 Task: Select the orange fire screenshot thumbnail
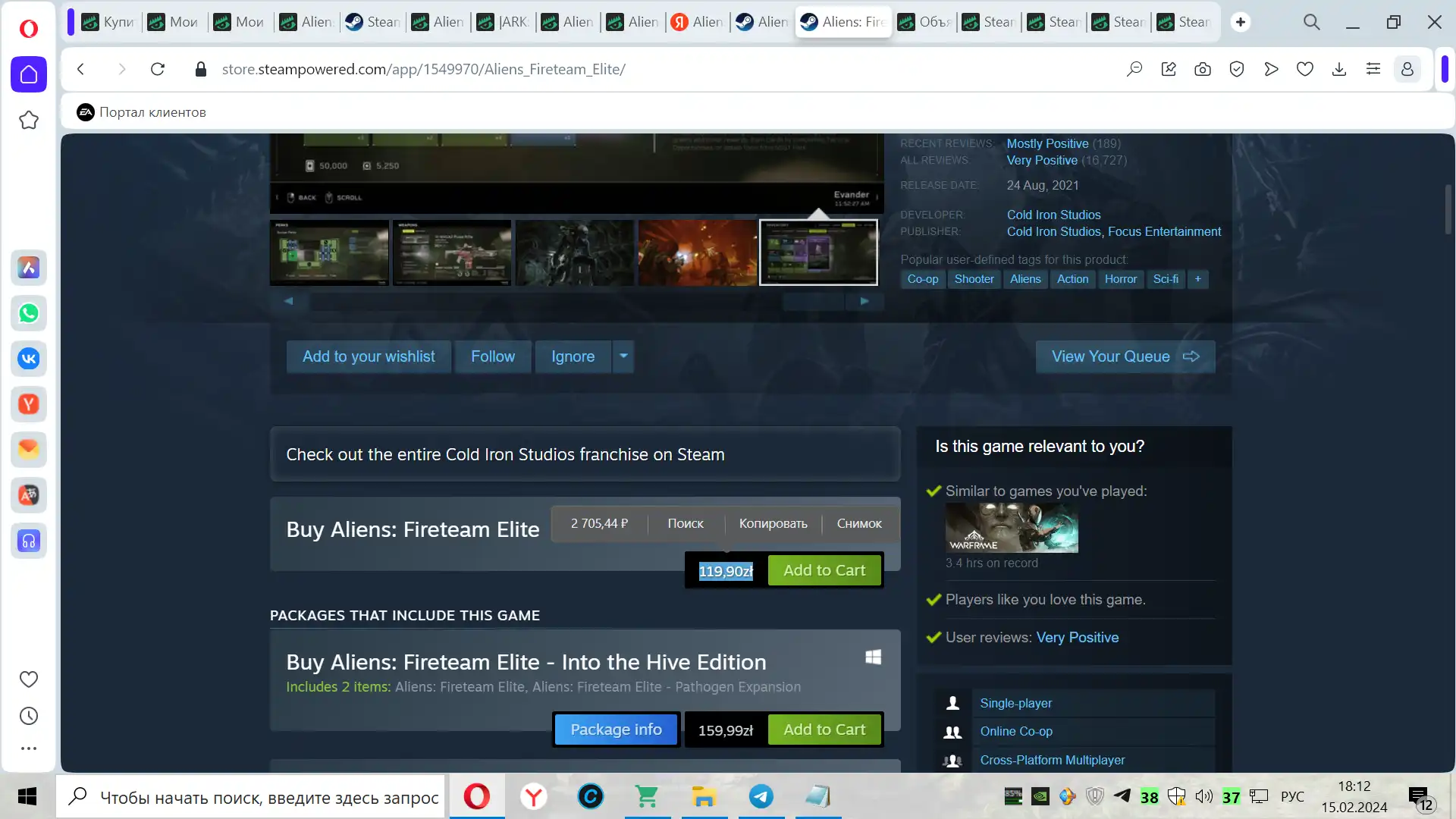(697, 253)
